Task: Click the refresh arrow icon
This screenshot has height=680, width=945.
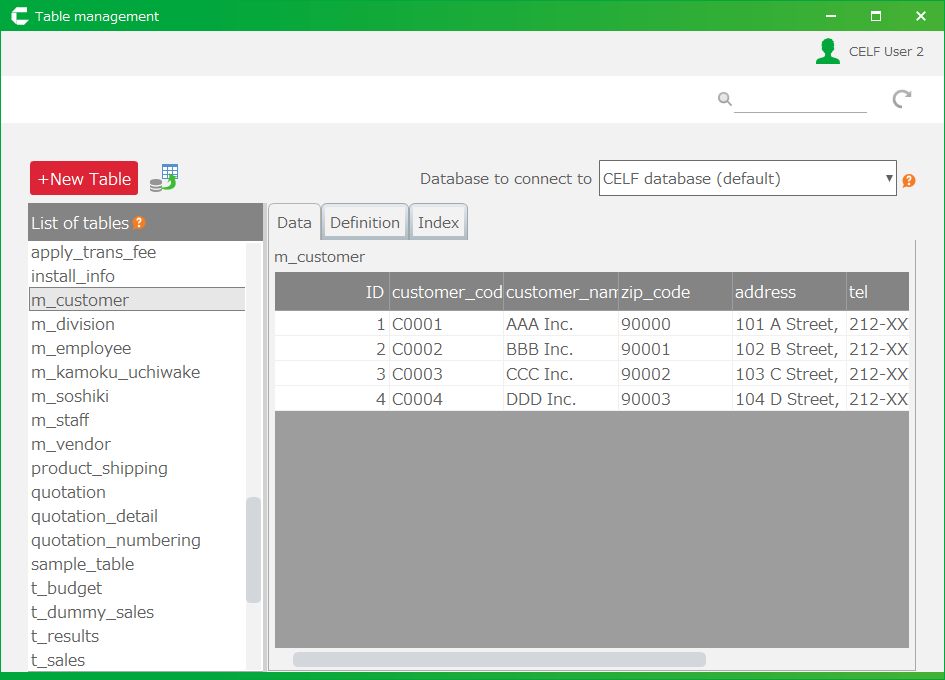Action: click(x=902, y=99)
